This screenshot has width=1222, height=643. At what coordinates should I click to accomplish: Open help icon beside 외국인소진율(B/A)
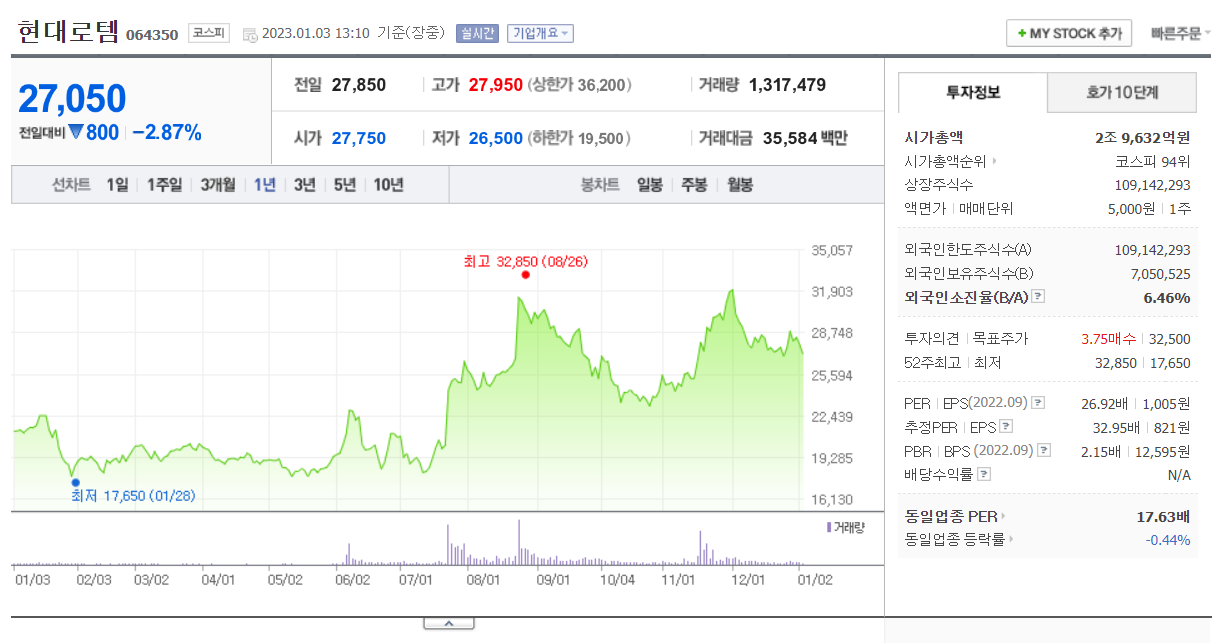pyautogui.click(x=1038, y=297)
